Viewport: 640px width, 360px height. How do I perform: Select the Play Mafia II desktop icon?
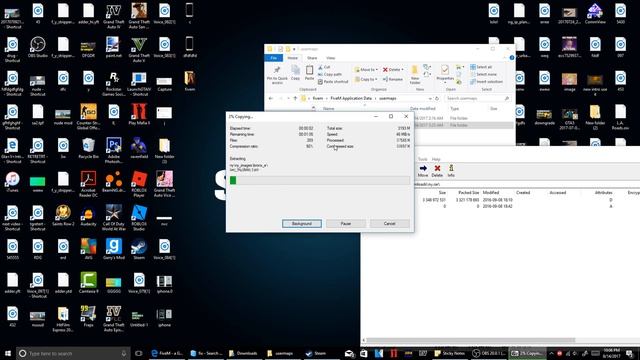[139, 115]
